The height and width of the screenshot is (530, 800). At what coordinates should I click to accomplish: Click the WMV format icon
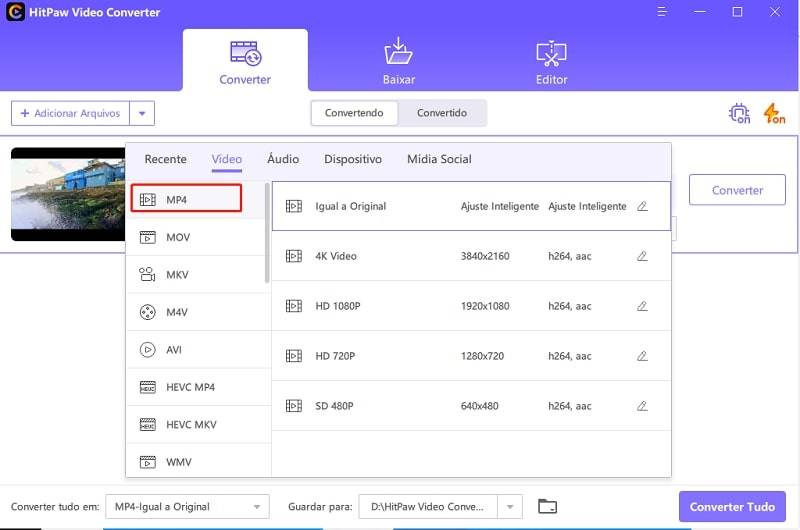point(147,462)
